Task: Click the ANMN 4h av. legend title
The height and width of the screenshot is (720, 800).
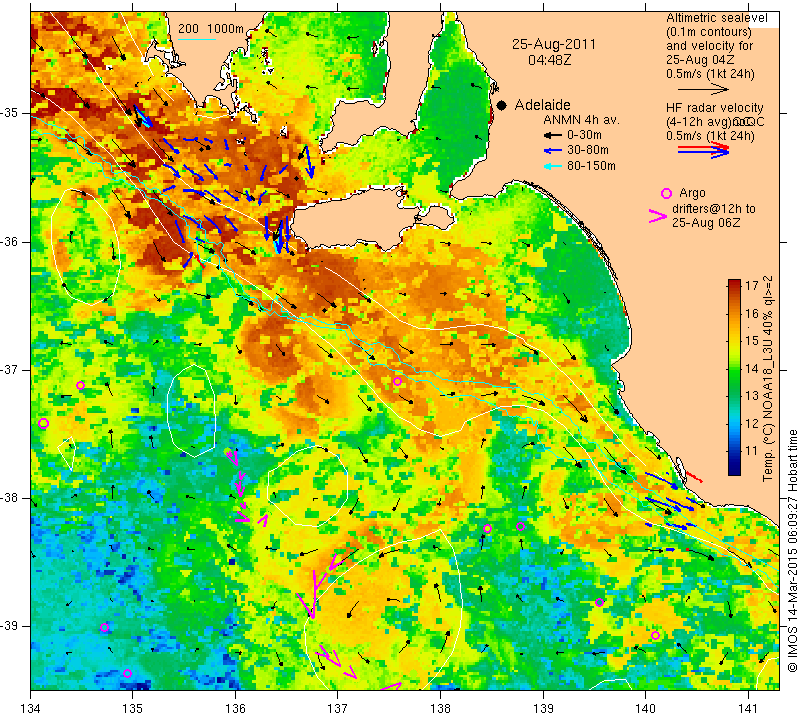Action: [x=581, y=120]
